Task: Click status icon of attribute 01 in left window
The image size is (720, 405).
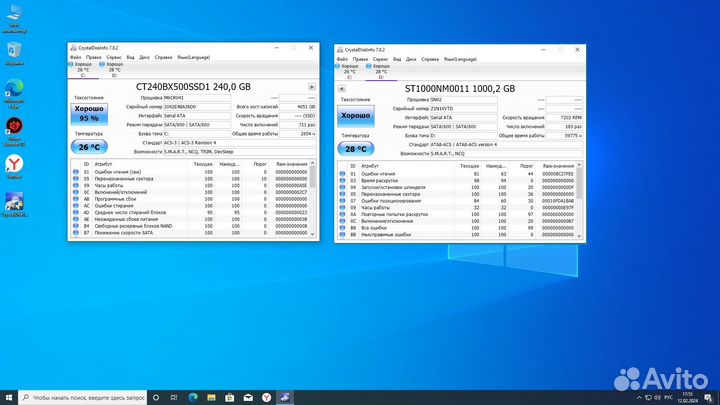Action: pos(73,172)
